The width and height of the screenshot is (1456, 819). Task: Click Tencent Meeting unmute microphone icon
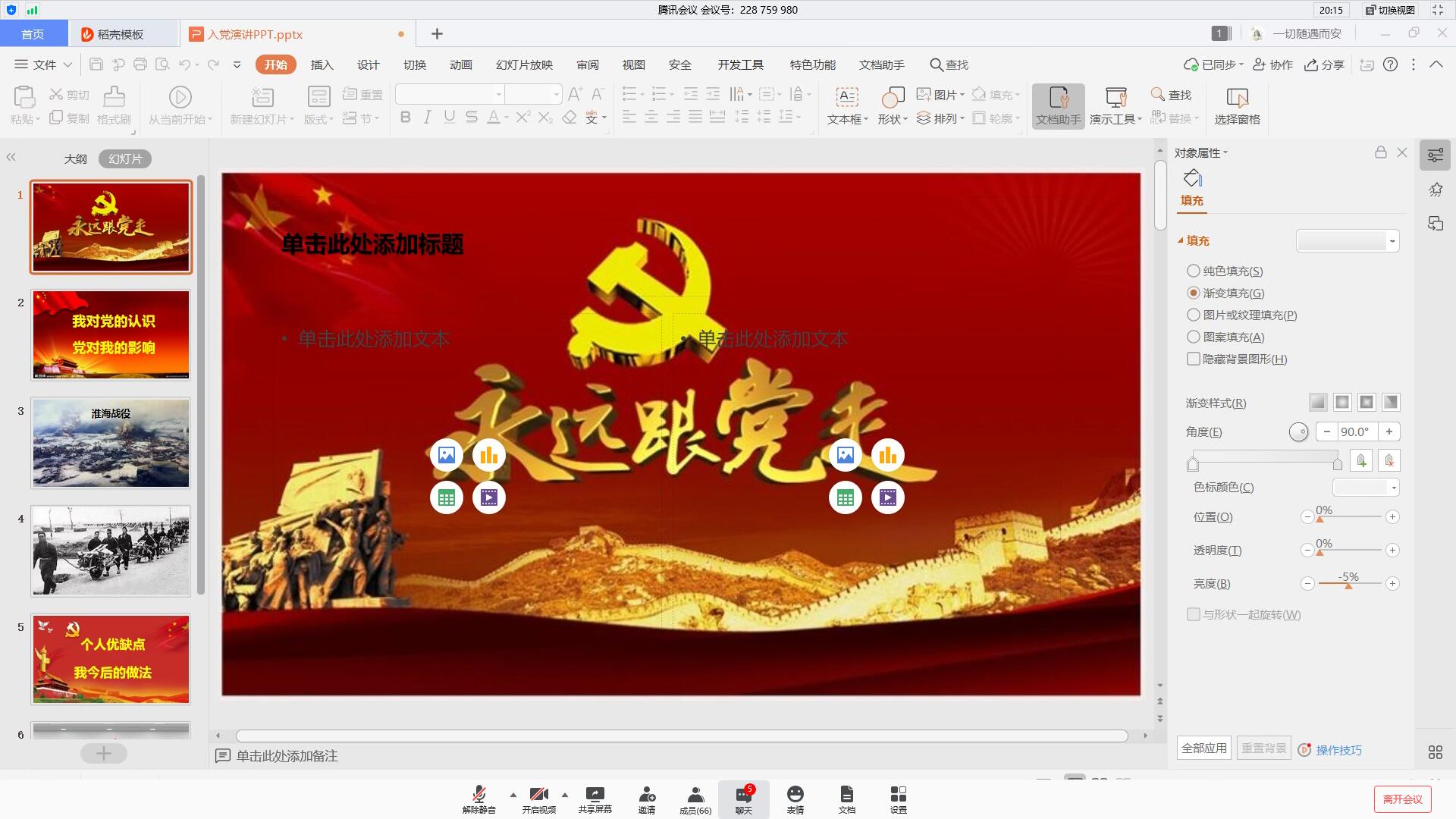click(x=479, y=799)
